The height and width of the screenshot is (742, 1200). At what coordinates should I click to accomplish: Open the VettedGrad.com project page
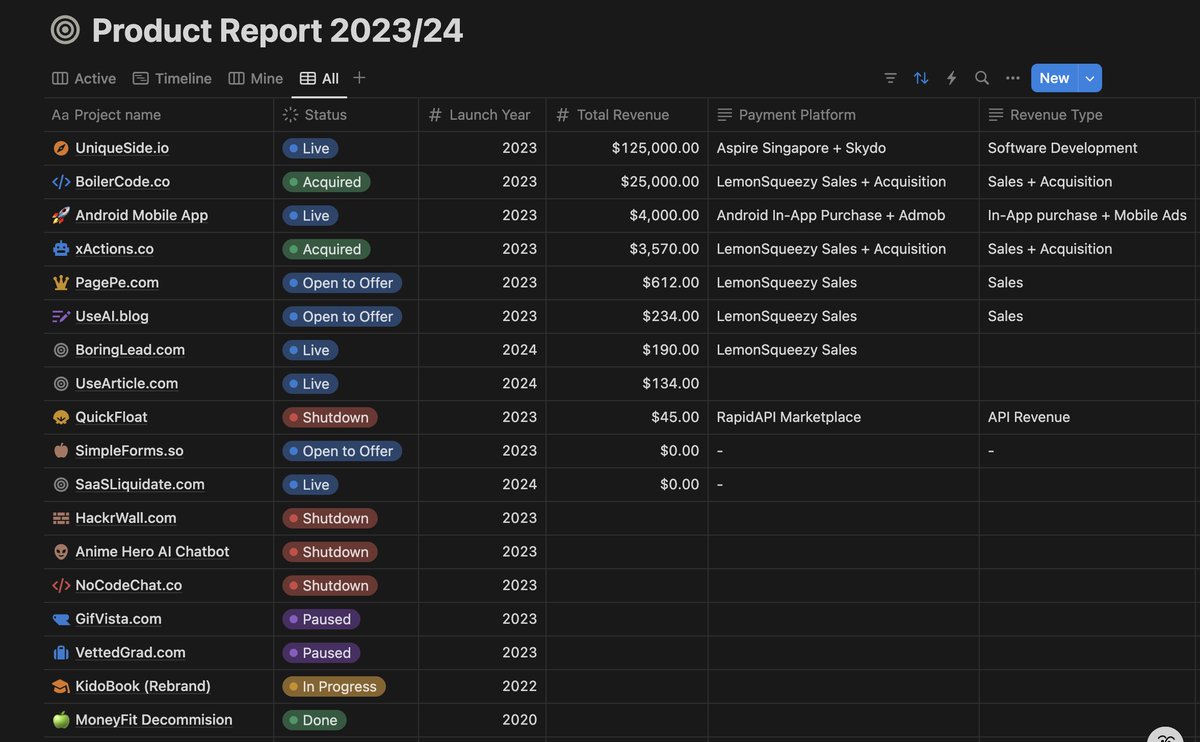131,653
